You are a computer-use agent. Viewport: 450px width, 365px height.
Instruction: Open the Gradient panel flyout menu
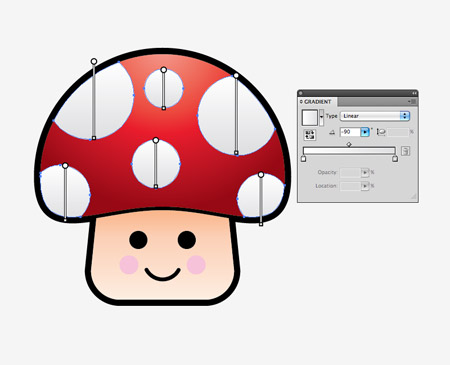[413, 102]
